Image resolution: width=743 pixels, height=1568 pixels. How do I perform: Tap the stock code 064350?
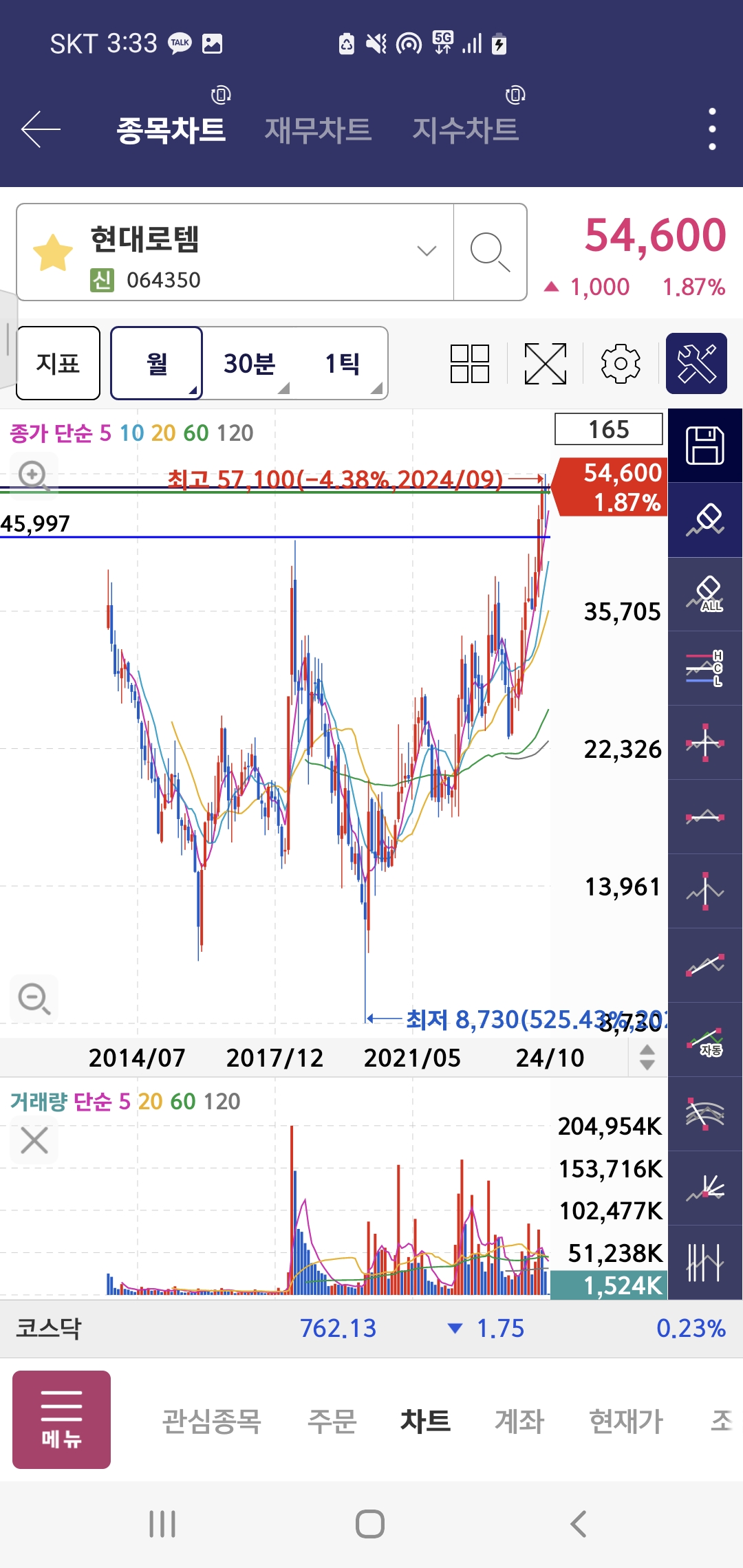[x=164, y=280]
